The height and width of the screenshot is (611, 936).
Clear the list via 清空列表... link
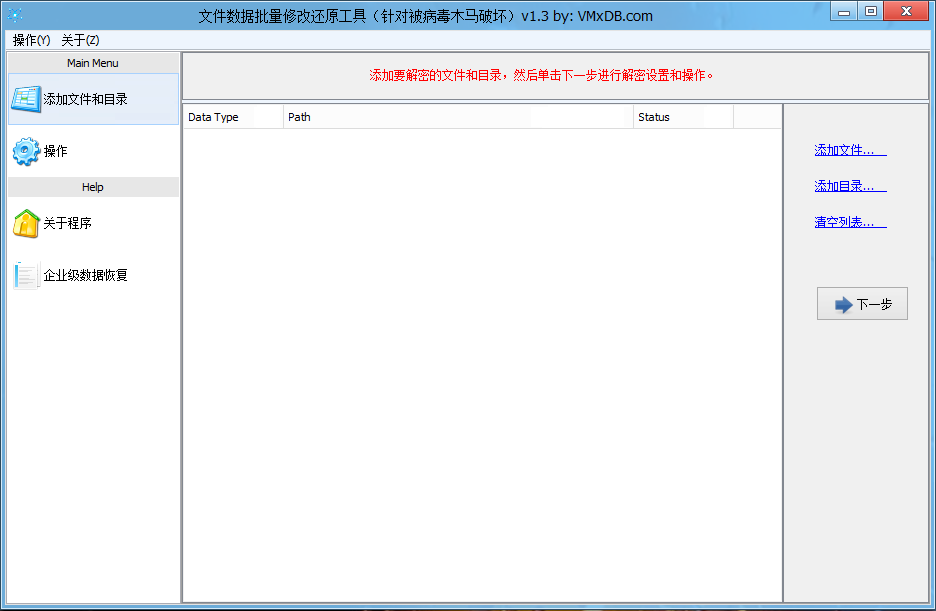pyautogui.click(x=850, y=222)
